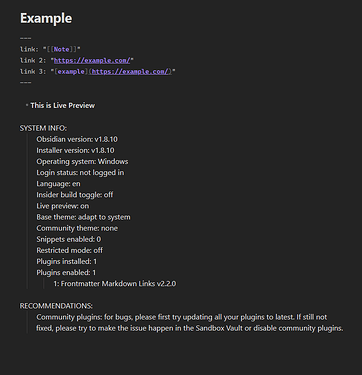Click the Login status: not logged in line

(x=80, y=172)
